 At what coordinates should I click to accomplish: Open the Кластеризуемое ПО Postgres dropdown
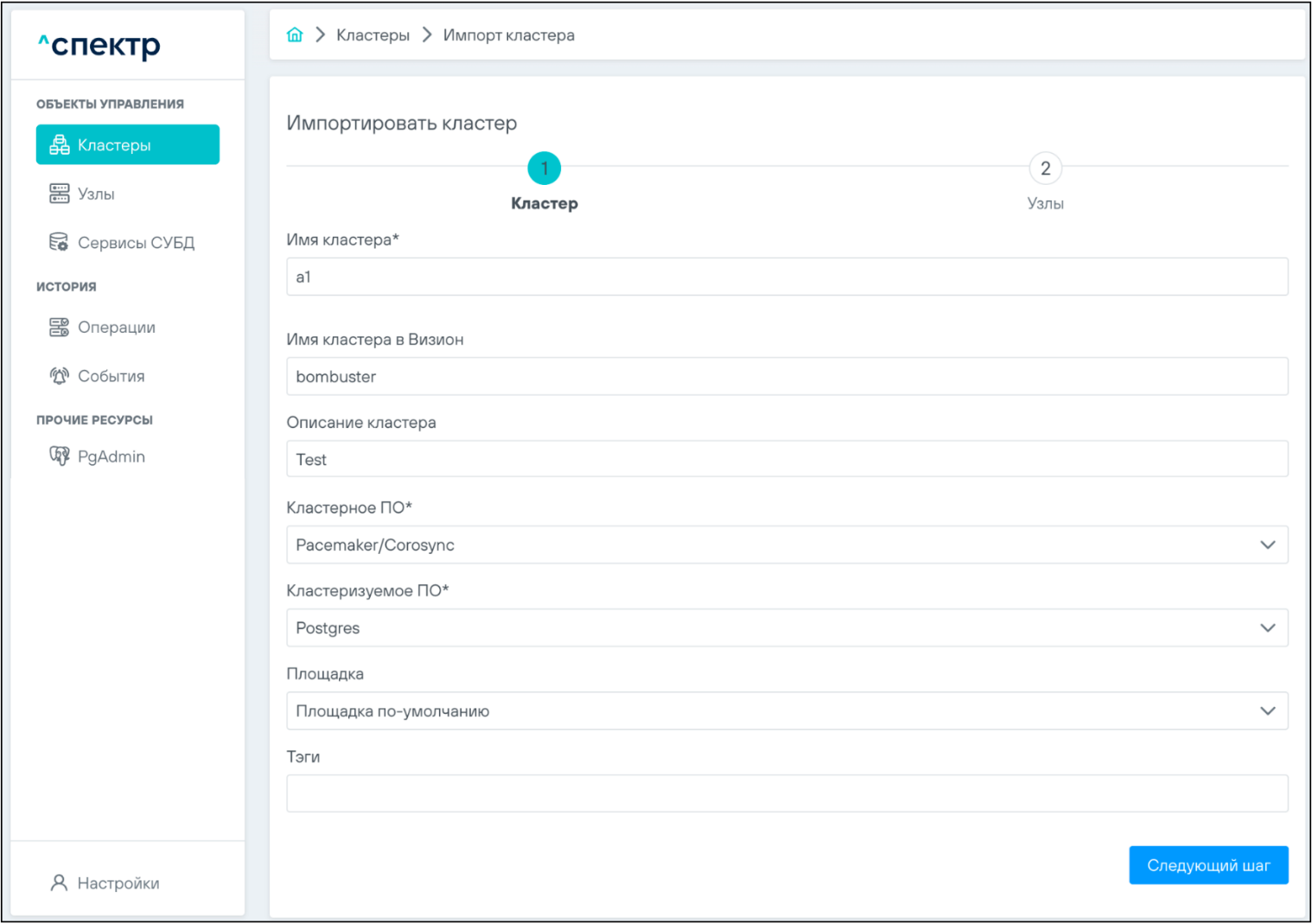click(x=1267, y=628)
